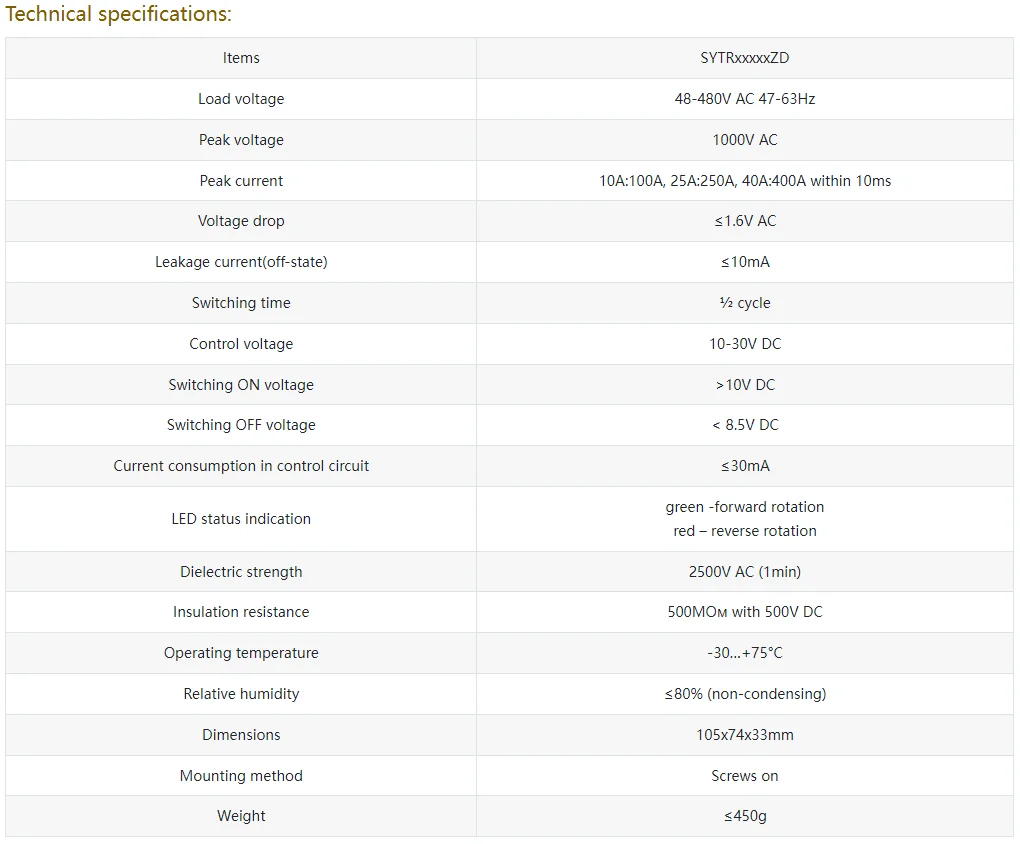Click the 'Screws on' mounting method value
The height and width of the screenshot is (844, 1020).
[745, 776]
